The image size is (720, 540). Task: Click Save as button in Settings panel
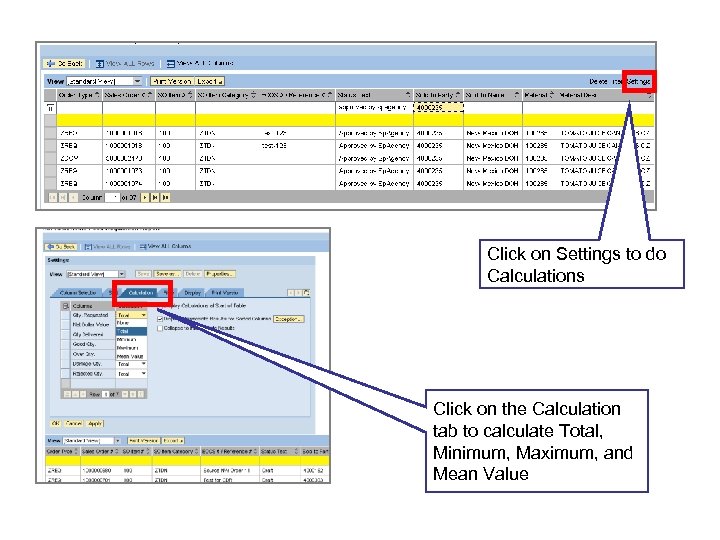click(x=167, y=274)
